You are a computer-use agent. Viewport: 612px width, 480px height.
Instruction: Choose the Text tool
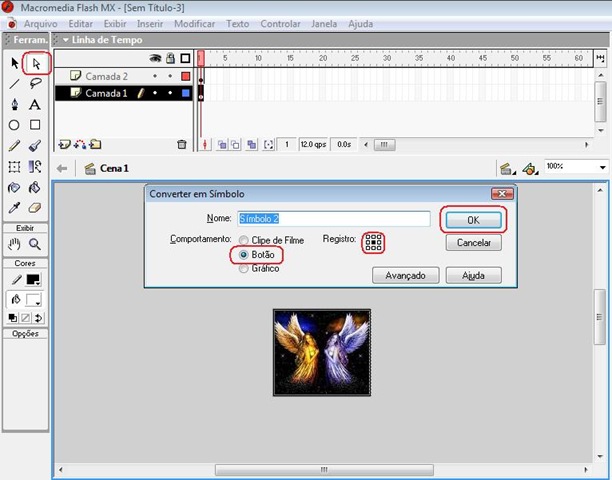pos(35,104)
